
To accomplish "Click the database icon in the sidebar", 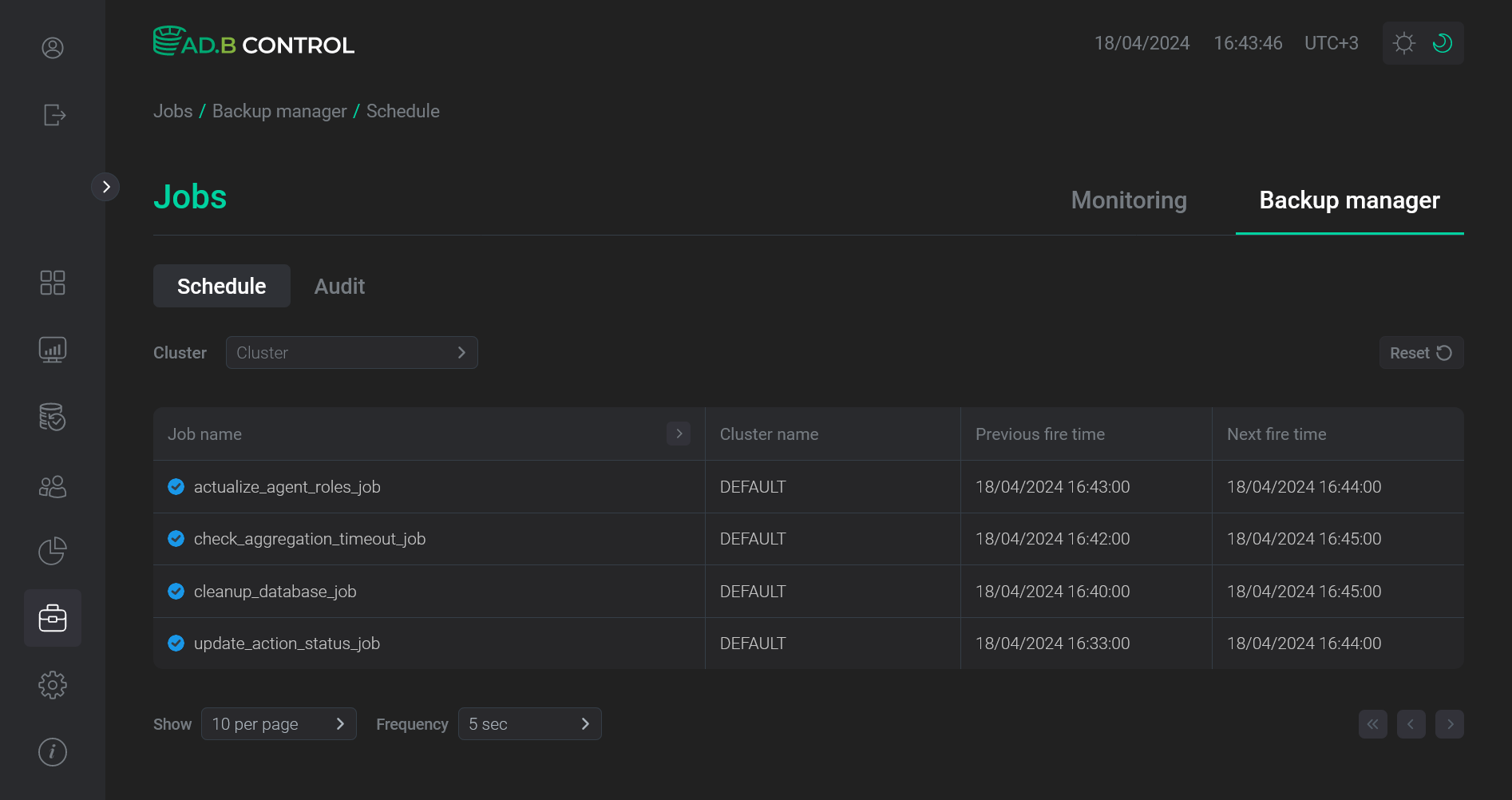I will pyautogui.click(x=52, y=417).
